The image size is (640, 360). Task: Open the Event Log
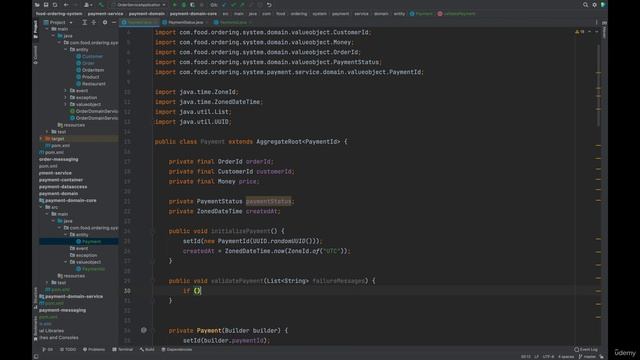(x=586, y=349)
